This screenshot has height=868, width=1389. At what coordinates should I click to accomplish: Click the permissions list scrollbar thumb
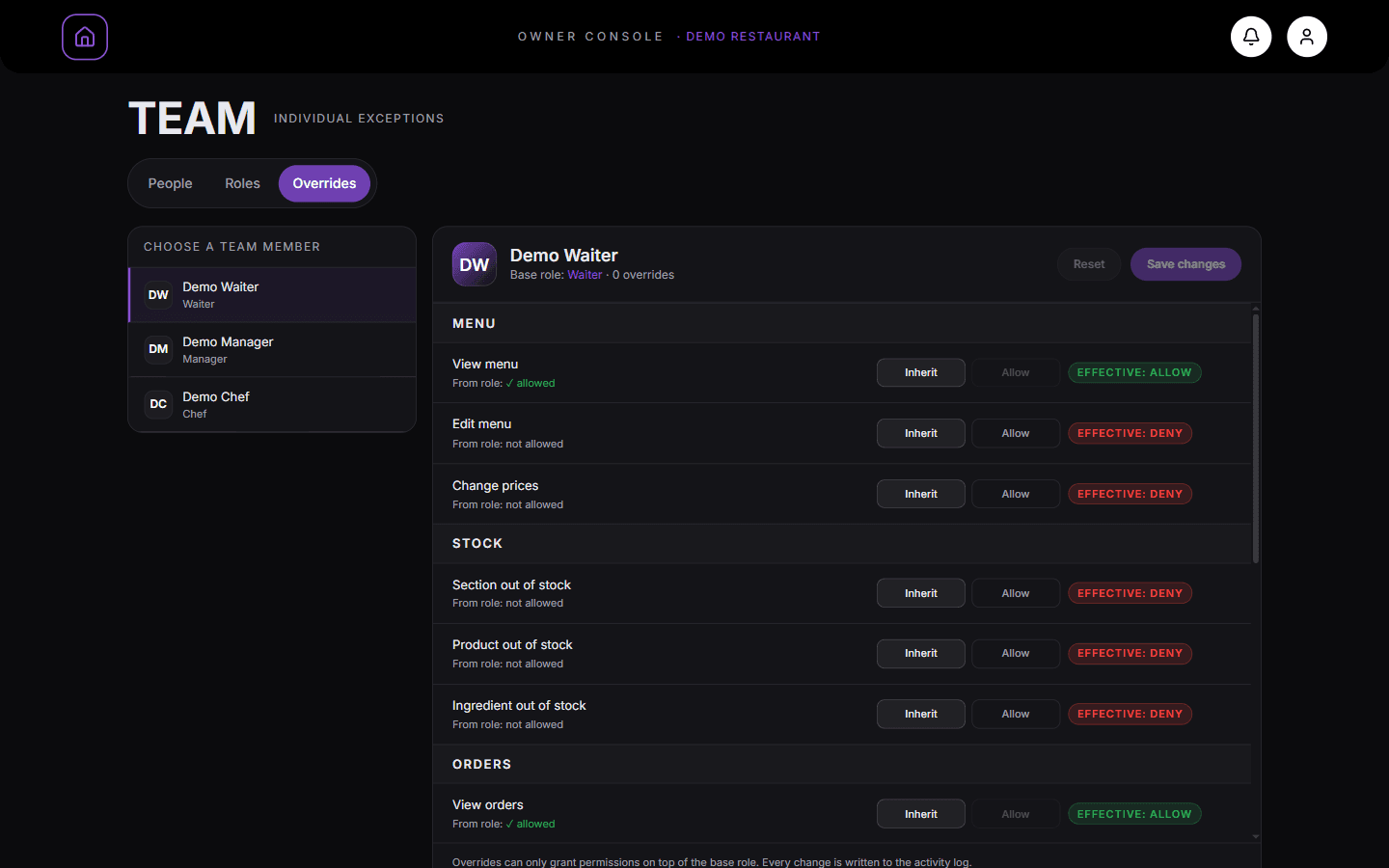pos(1255,439)
